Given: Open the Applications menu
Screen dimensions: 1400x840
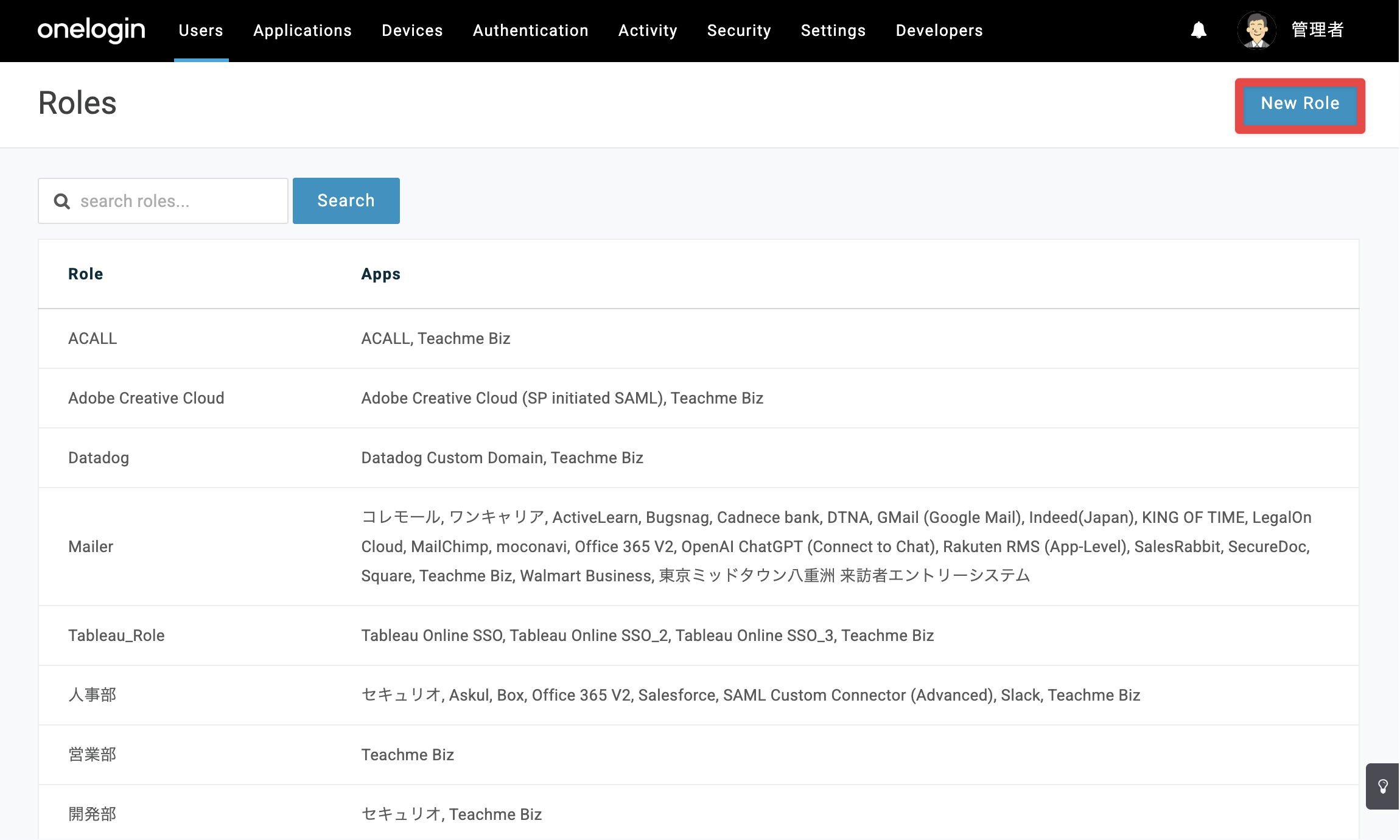Looking at the screenshot, I should pos(303,30).
